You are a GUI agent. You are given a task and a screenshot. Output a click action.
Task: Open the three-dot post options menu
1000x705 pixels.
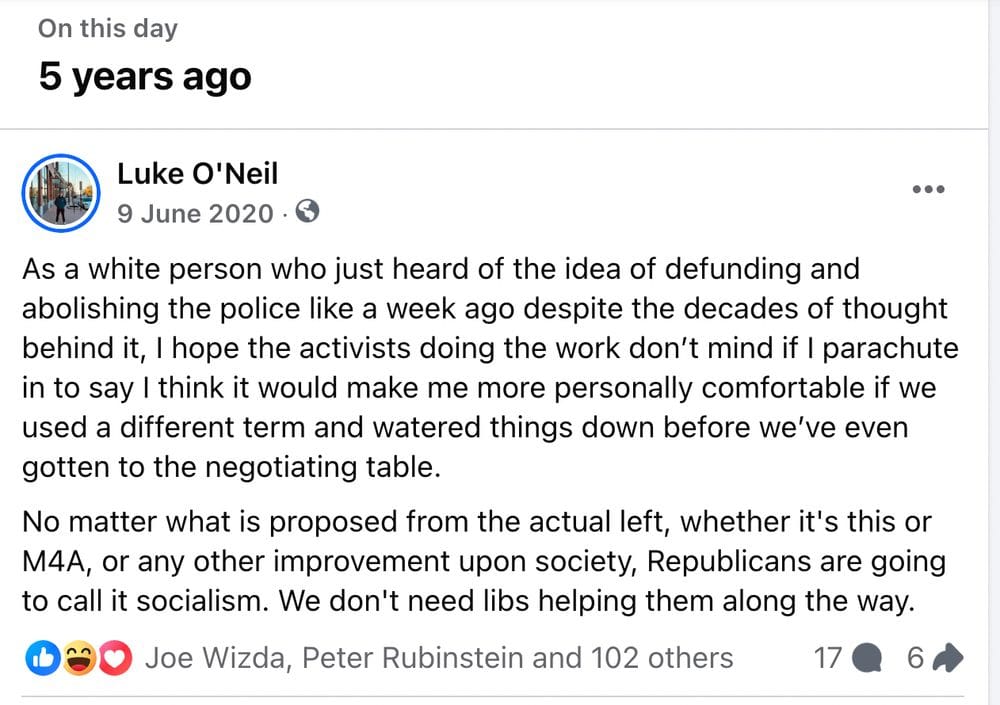[928, 189]
